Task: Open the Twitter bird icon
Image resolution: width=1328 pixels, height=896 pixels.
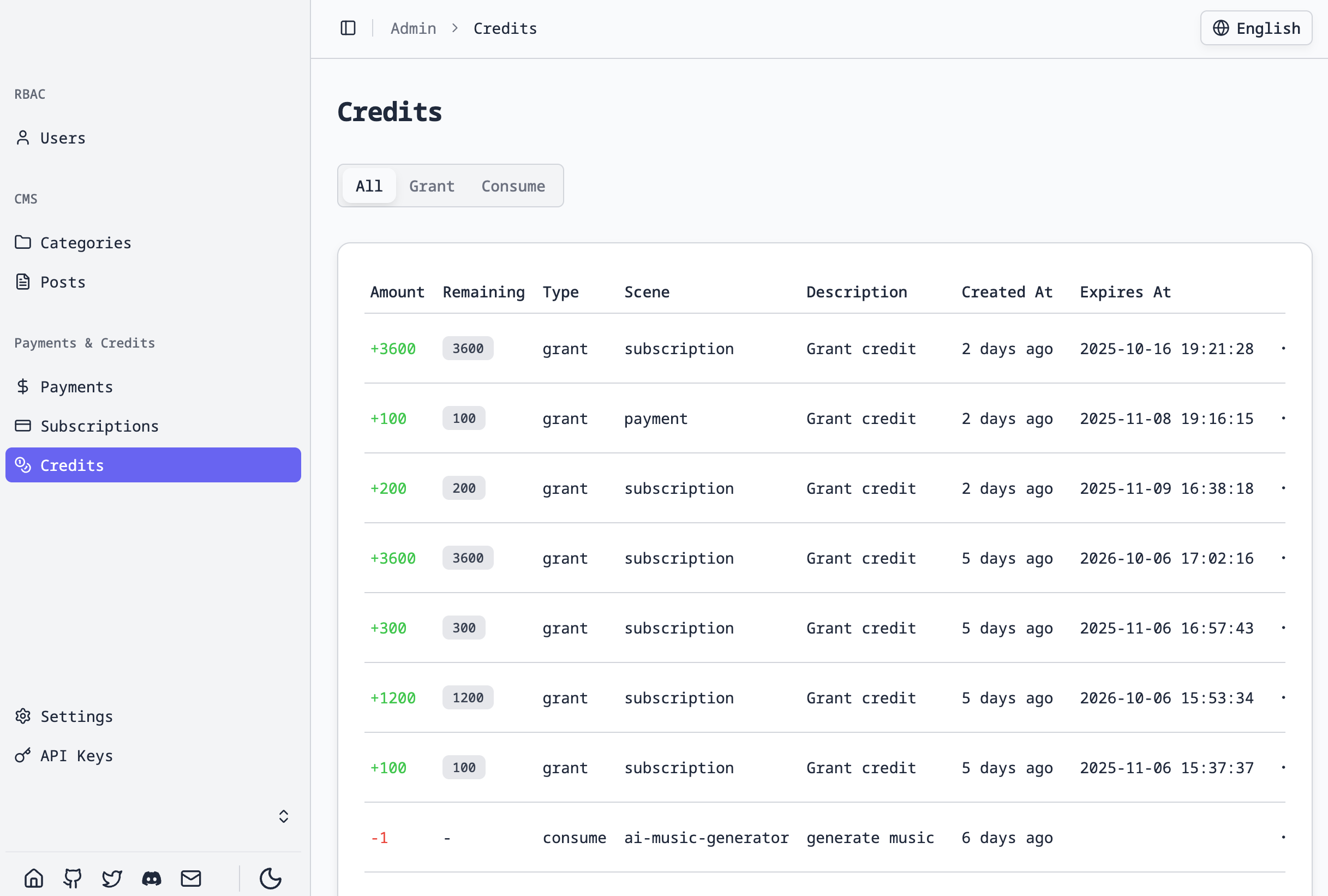Action: click(x=112, y=877)
